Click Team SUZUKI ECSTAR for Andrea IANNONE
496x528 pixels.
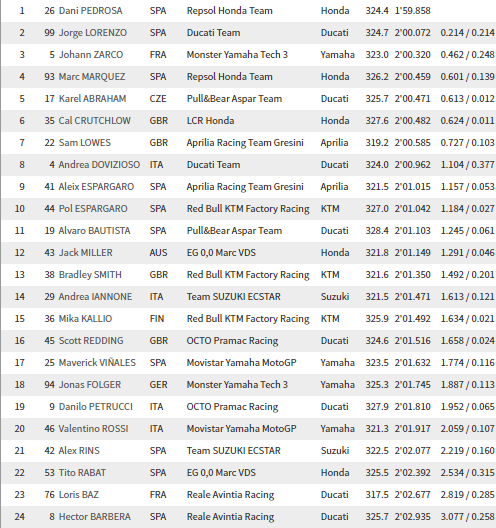point(233,297)
